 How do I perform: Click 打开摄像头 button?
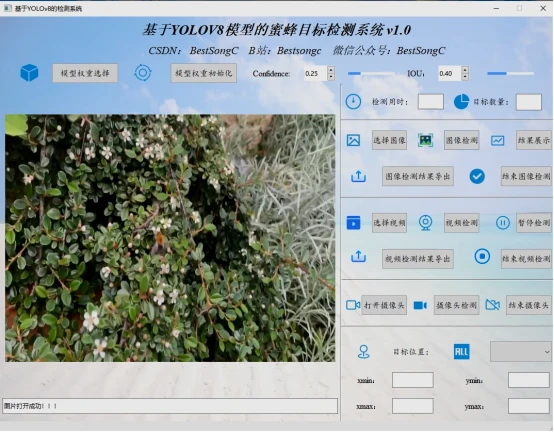pos(384,305)
